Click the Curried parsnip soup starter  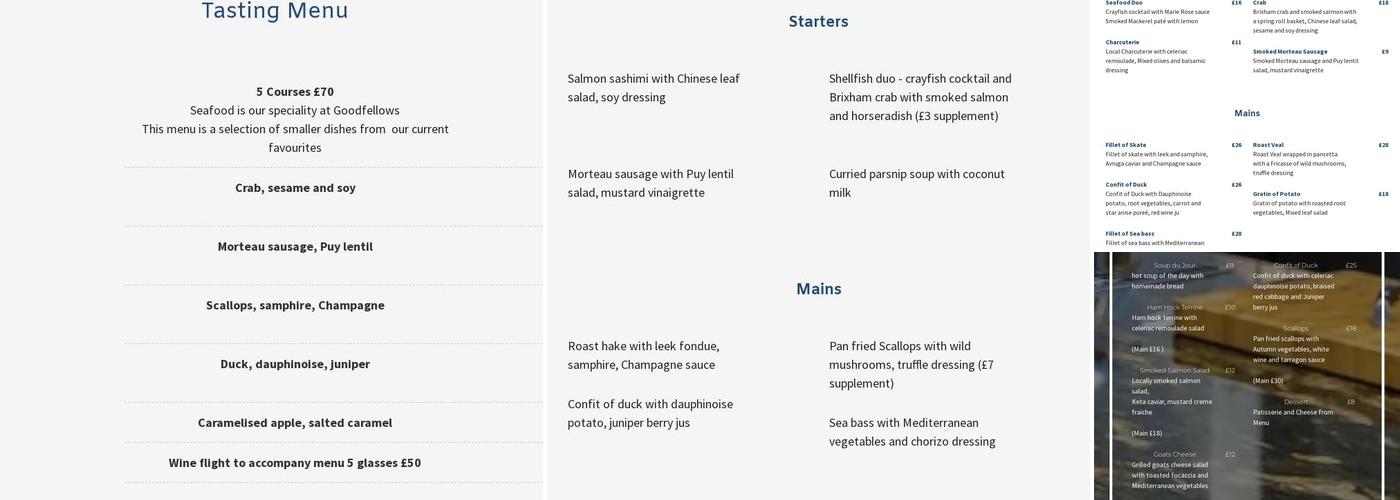917,183
